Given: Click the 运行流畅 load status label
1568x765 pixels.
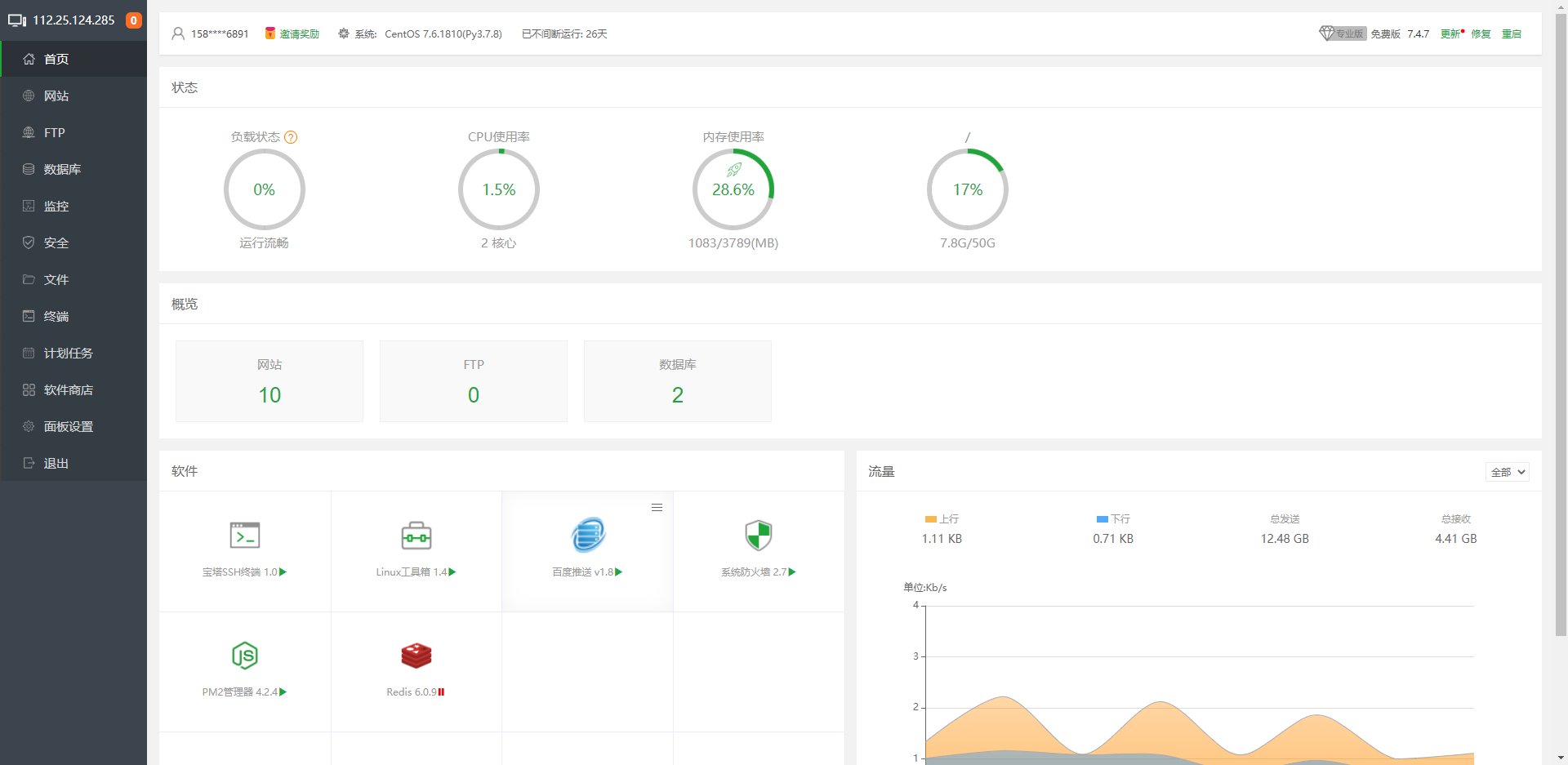Looking at the screenshot, I should [x=265, y=243].
